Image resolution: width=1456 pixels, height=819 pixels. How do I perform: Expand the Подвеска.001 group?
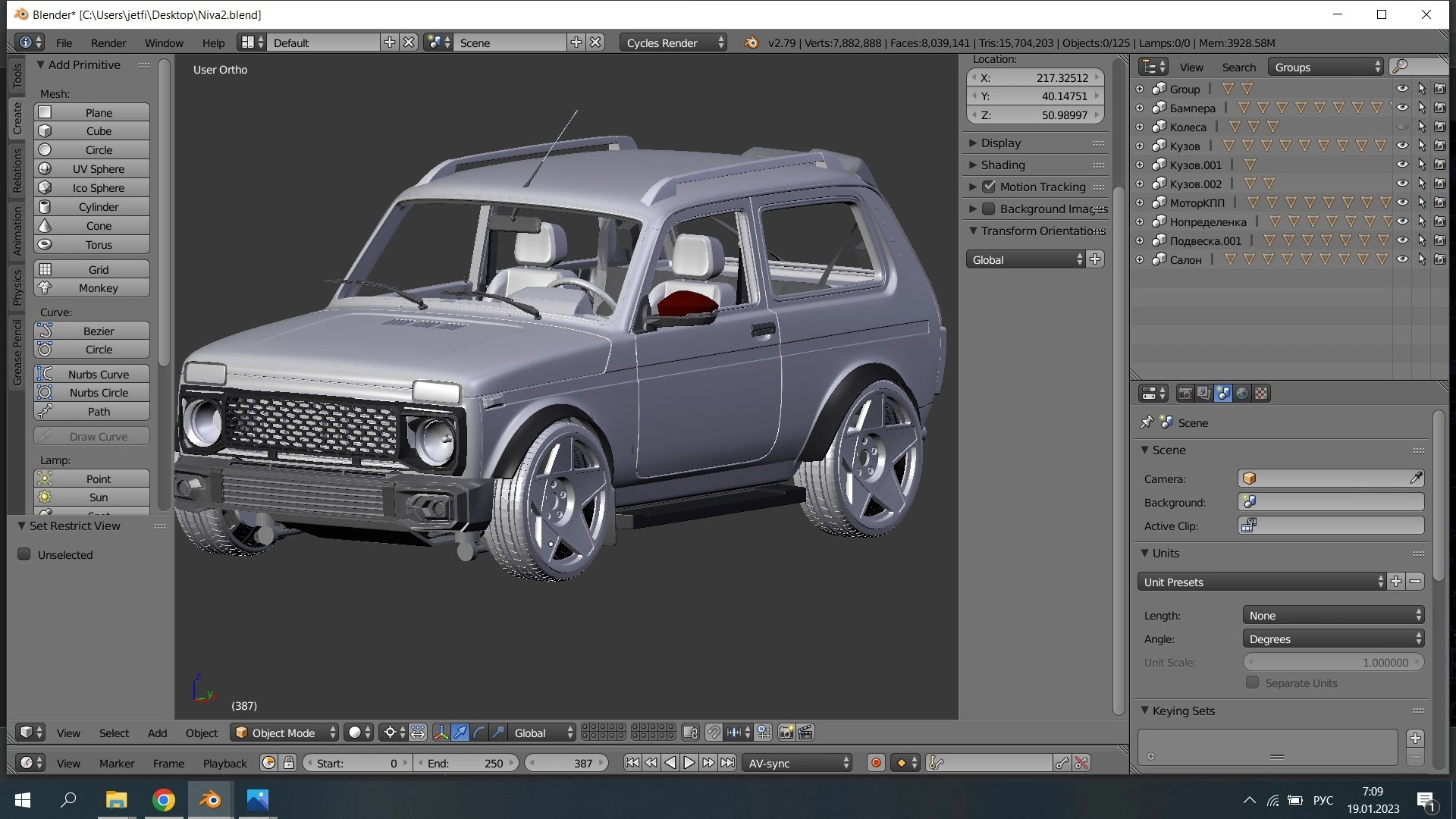pos(1140,240)
